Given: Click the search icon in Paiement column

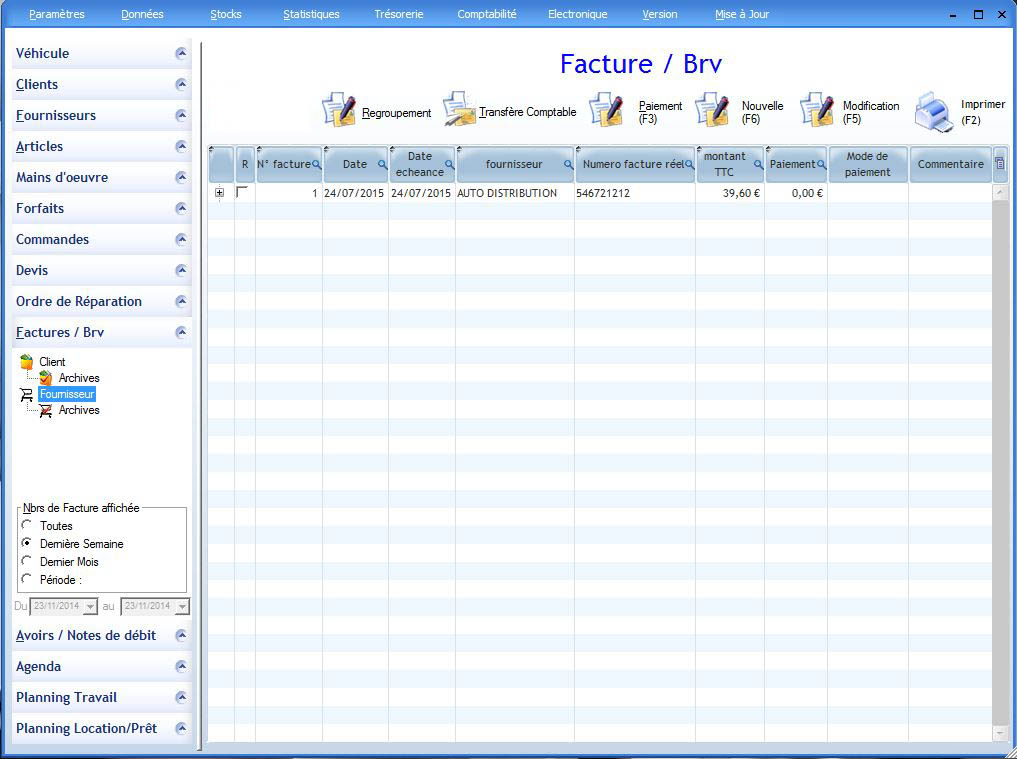Looking at the screenshot, I should tap(822, 165).
